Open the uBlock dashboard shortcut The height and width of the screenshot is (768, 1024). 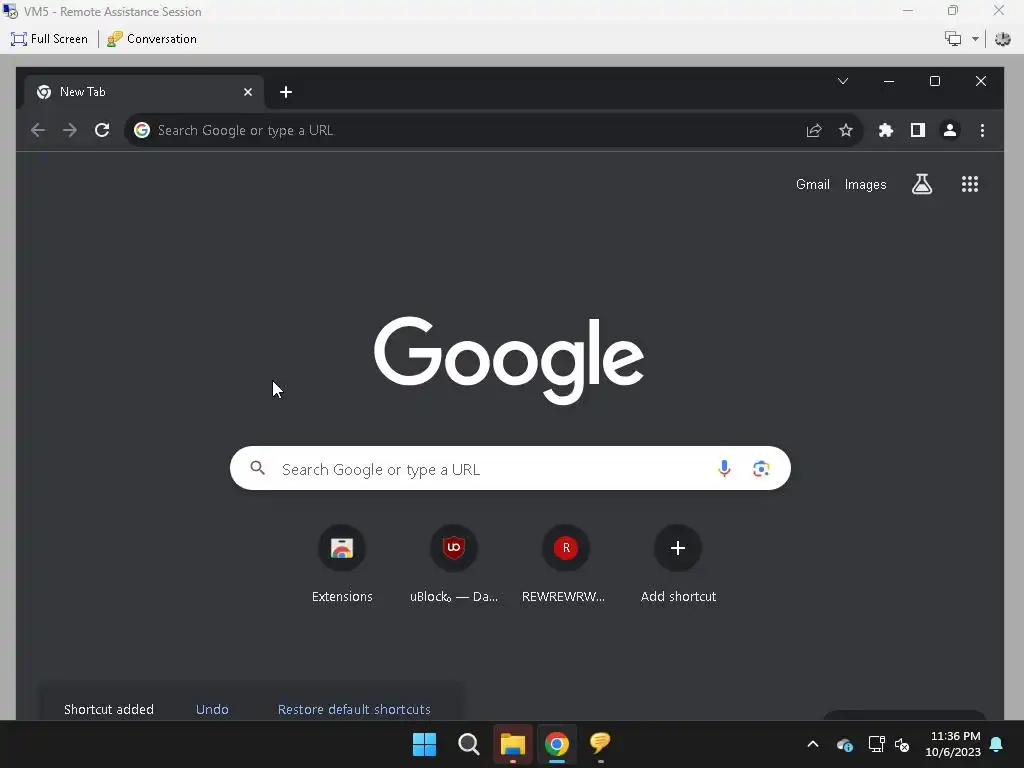coord(454,566)
